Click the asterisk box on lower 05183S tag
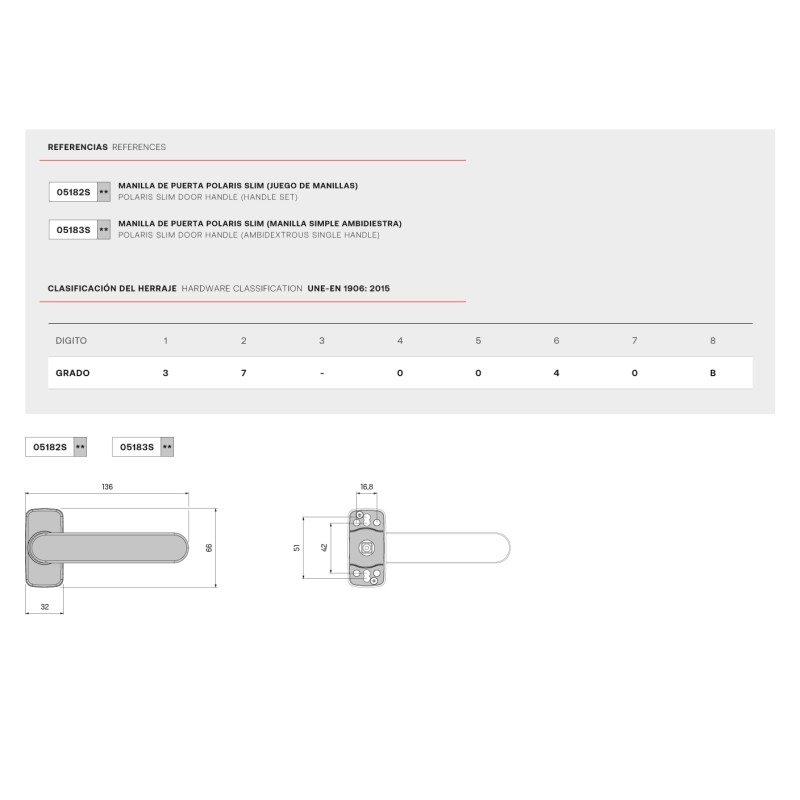 click(x=168, y=448)
